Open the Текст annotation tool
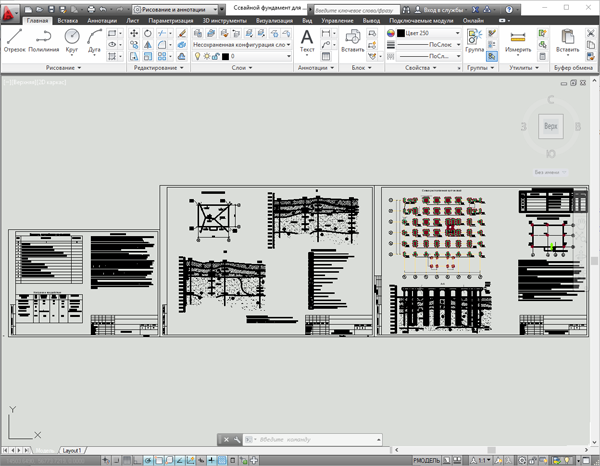 coord(307,41)
